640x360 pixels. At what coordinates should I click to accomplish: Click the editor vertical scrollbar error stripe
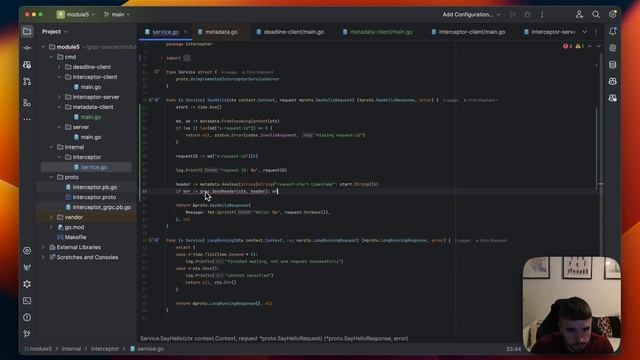click(601, 184)
